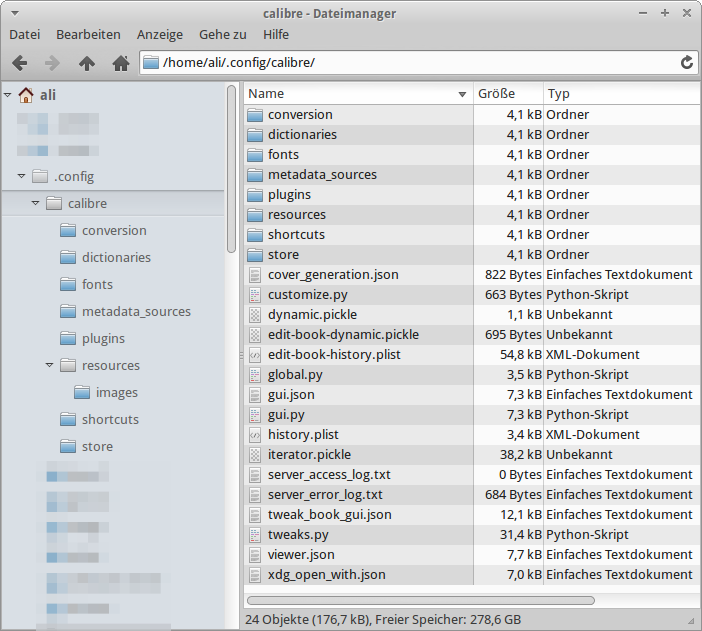Collapse the .config tree node
The image size is (702, 631).
tap(21, 176)
